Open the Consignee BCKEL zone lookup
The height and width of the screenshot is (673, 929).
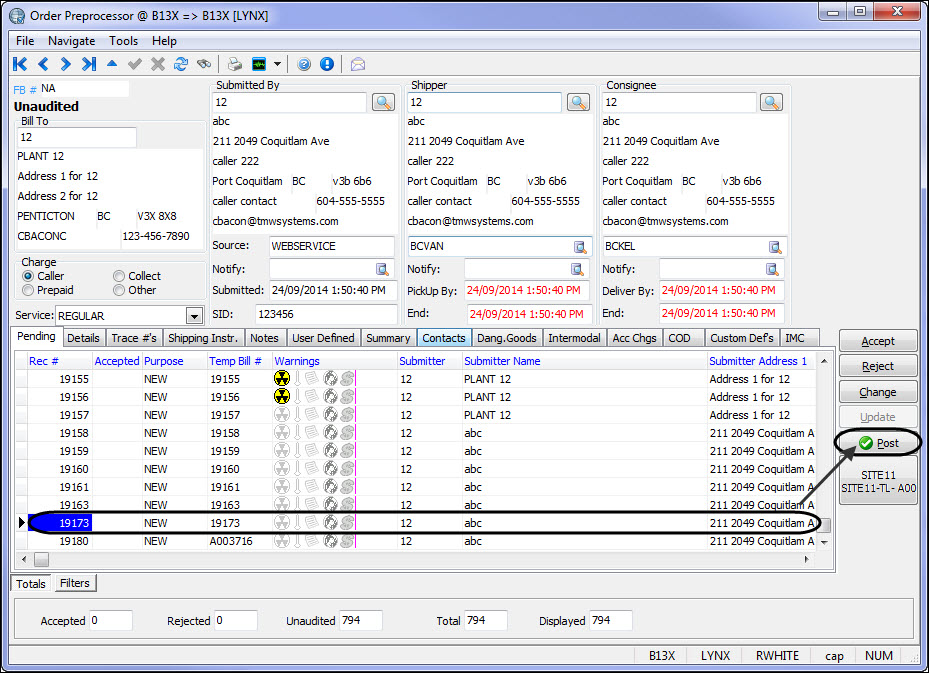coord(775,247)
